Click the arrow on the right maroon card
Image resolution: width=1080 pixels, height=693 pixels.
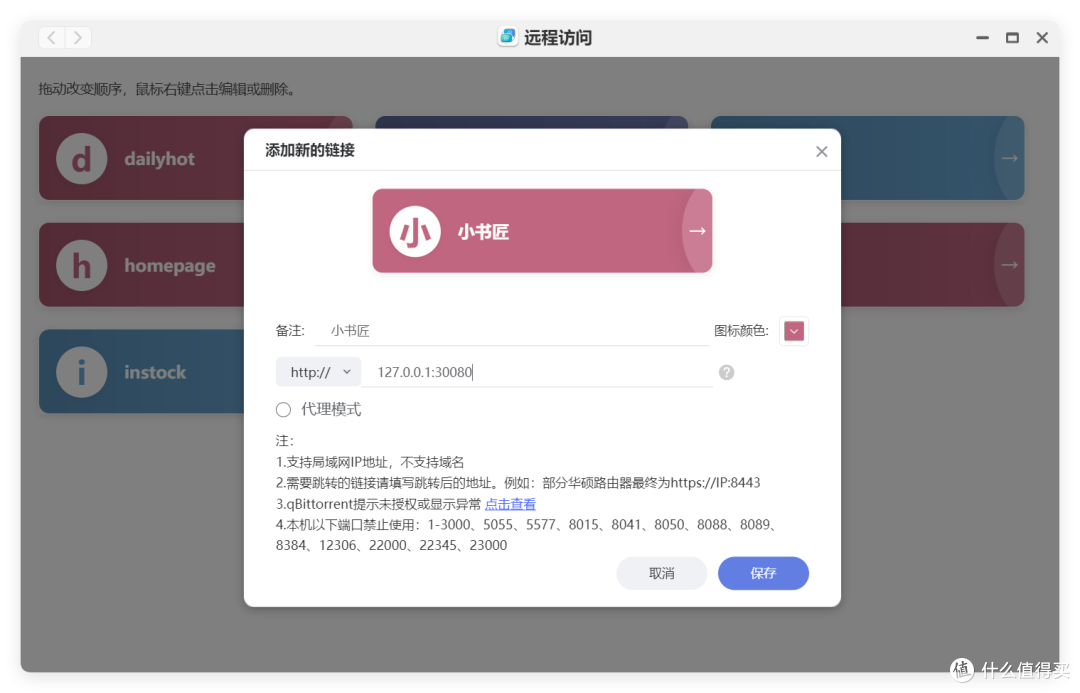coord(1009,265)
